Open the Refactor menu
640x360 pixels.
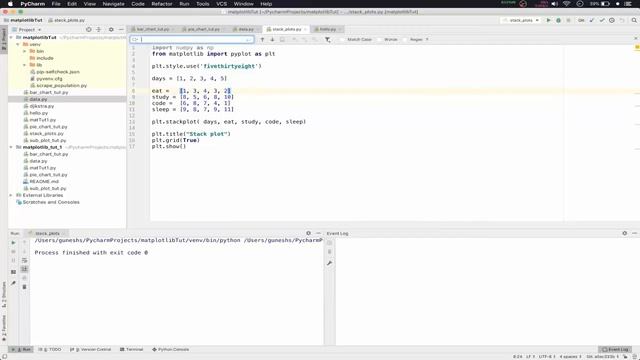[162, 4]
